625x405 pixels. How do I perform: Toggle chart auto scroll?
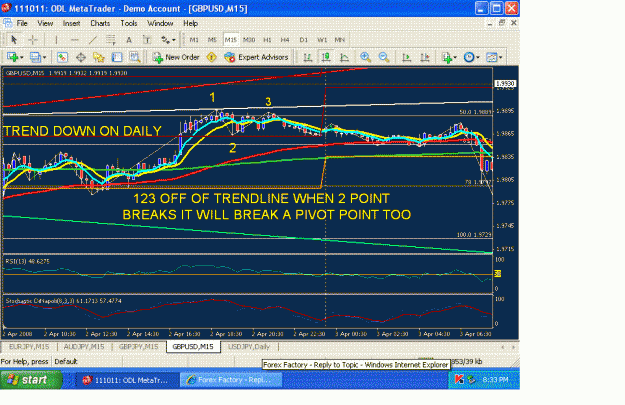(407, 57)
